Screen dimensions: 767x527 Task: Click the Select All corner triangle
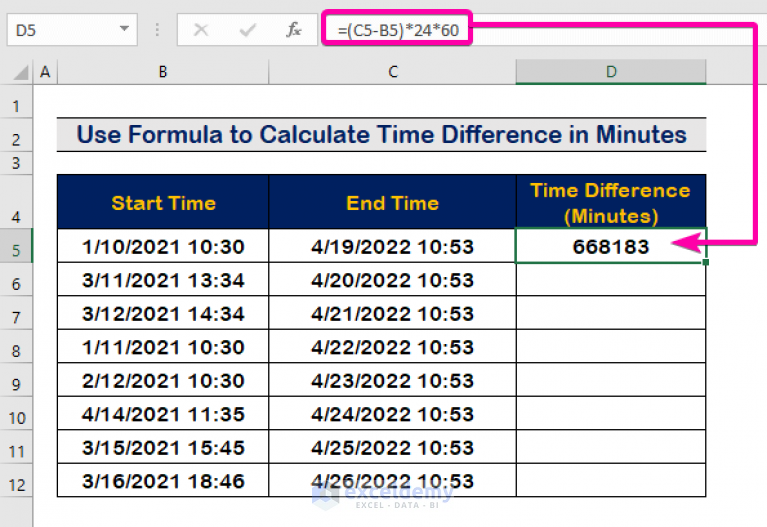(x=20, y=72)
